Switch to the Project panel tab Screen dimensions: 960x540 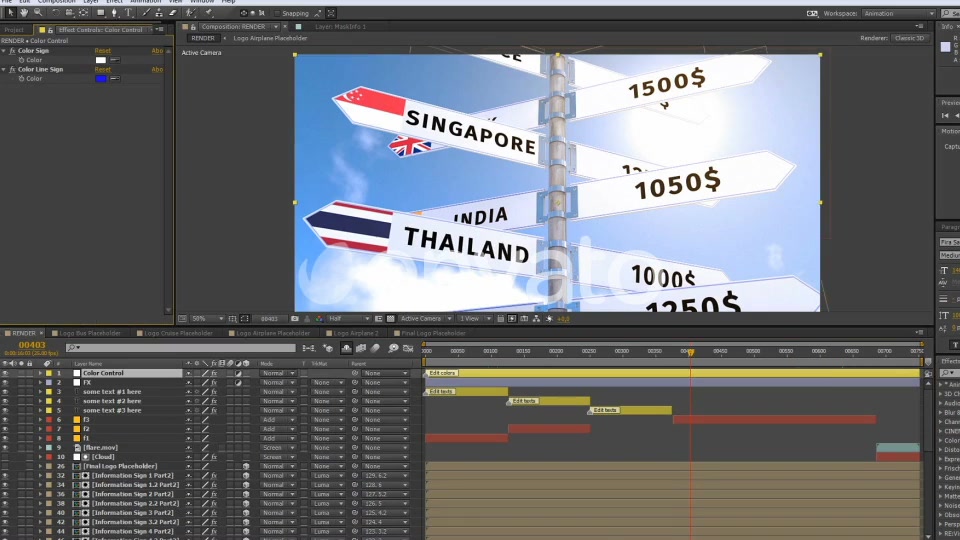[13, 29]
